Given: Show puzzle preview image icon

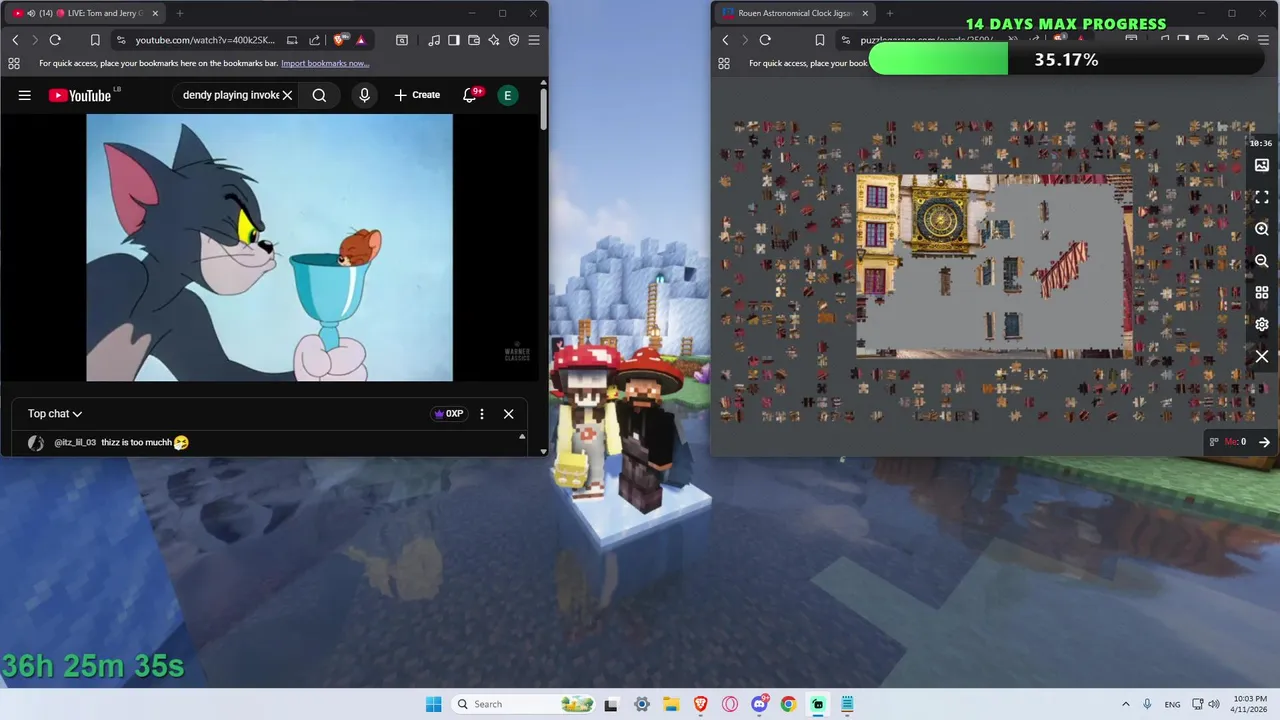Looking at the screenshot, I should pyautogui.click(x=1262, y=165).
